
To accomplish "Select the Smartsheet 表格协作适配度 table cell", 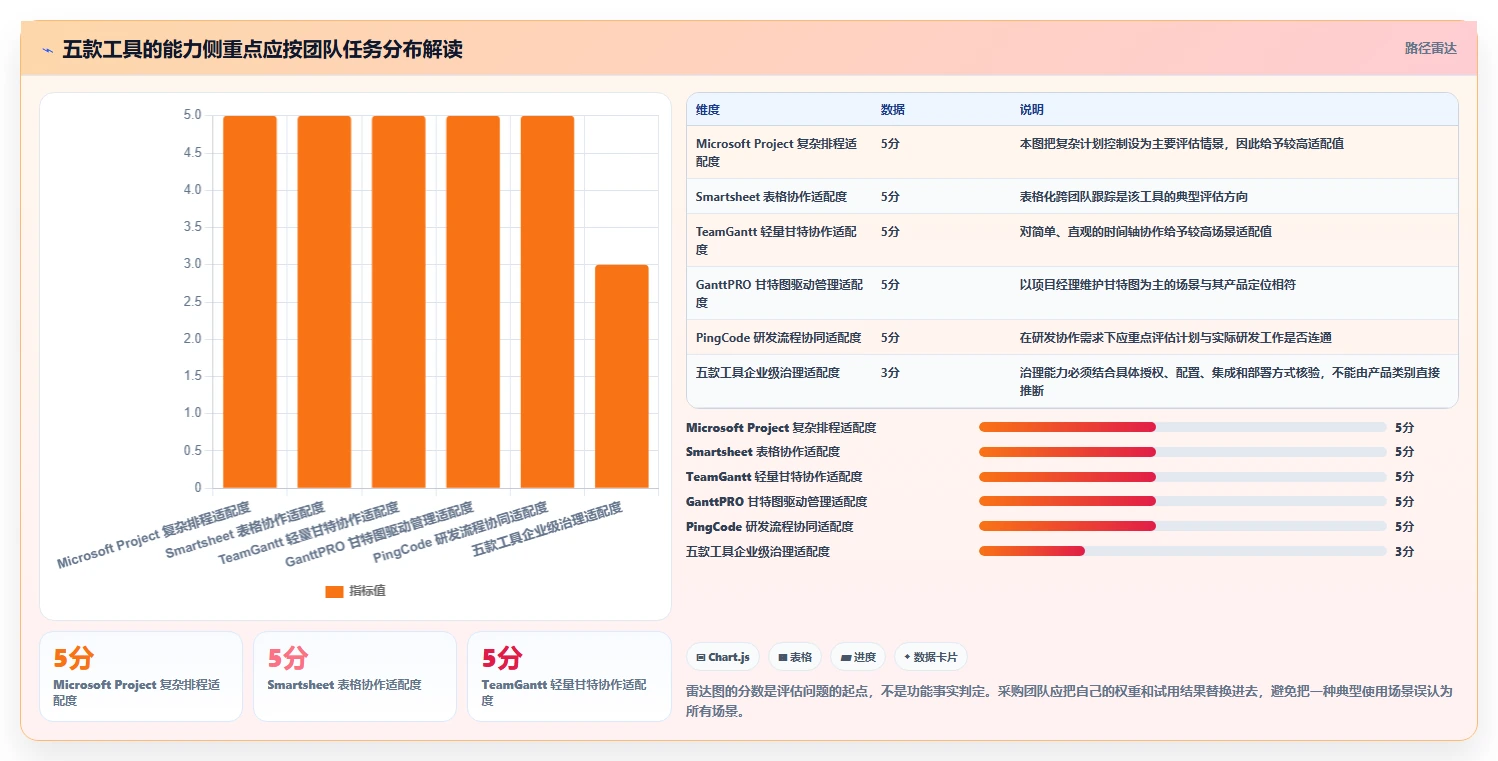I will click(x=779, y=196).
